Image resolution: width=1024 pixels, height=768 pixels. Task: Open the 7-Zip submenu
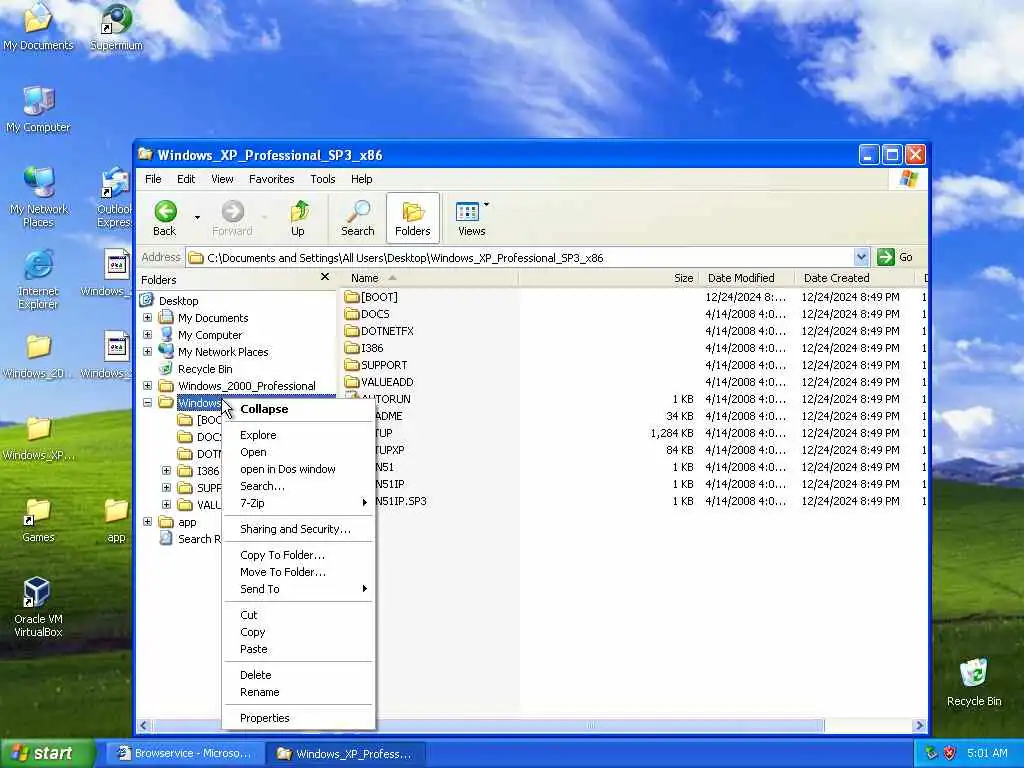(x=298, y=503)
